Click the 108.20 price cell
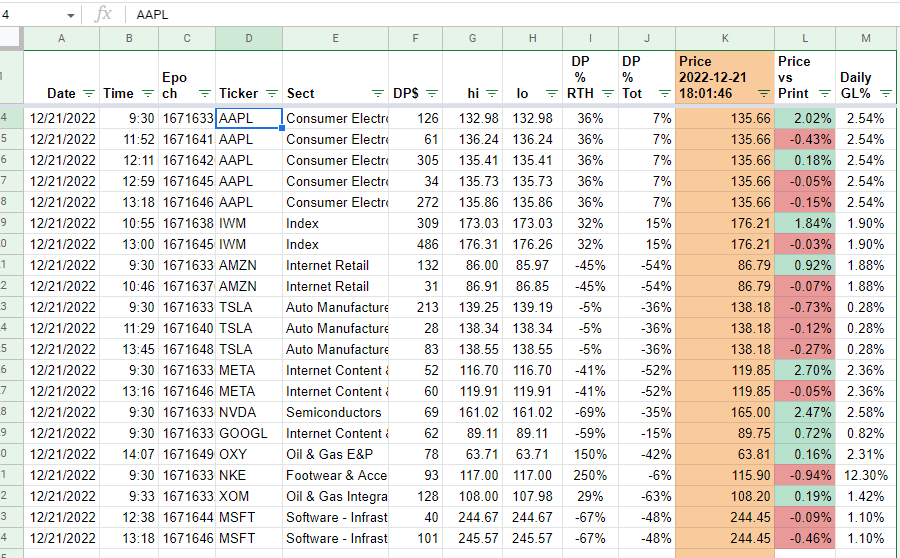Screen dimensions: 900x558 pyautogui.click(x=725, y=497)
